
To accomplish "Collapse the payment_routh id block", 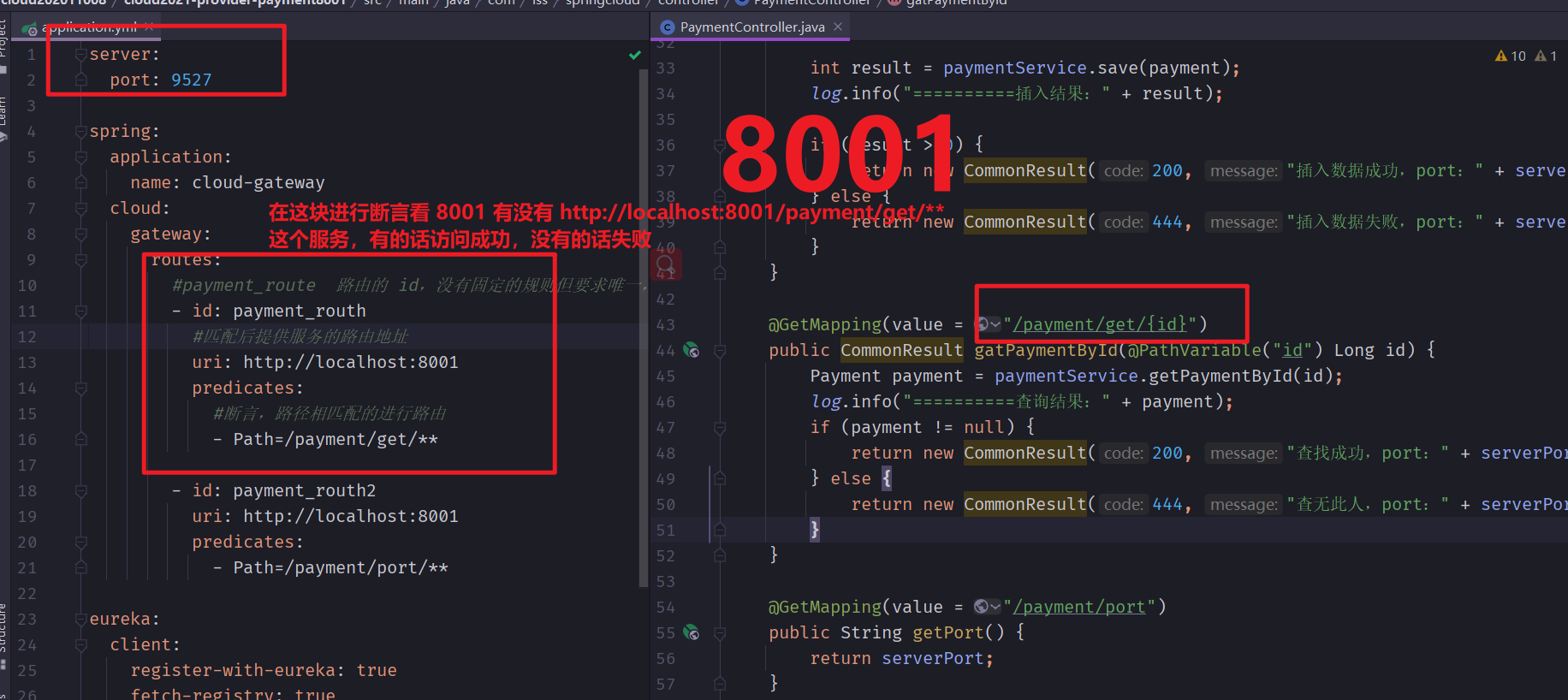I will (x=80, y=311).
